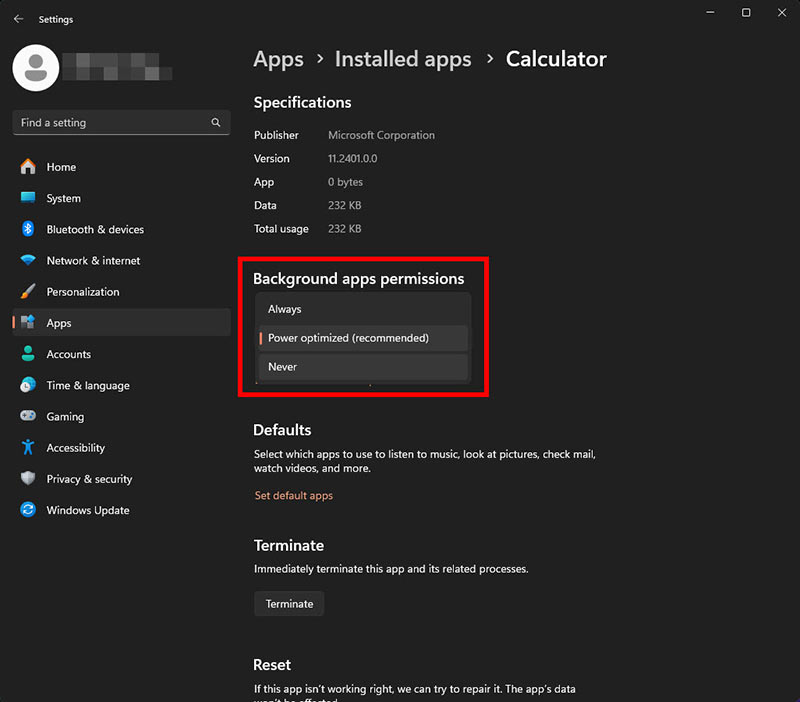
Task: Click the Find a setting search box
Action: [x=121, y=122]
